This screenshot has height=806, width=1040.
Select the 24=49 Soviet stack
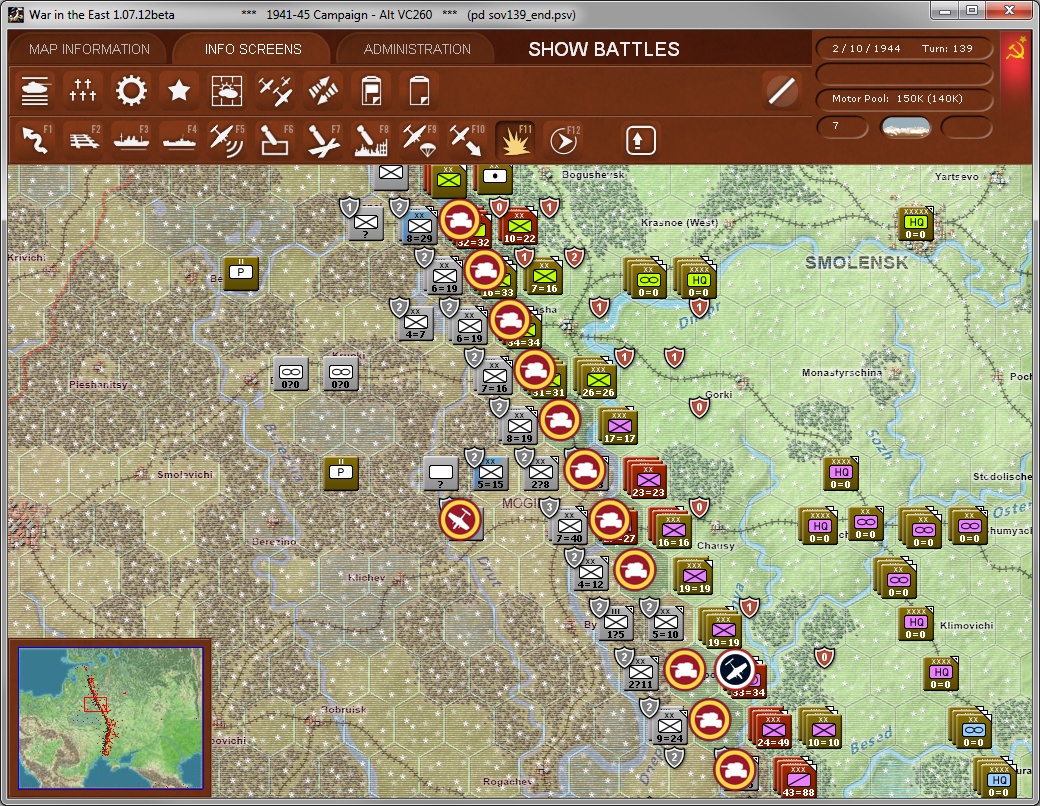point(772,730)
